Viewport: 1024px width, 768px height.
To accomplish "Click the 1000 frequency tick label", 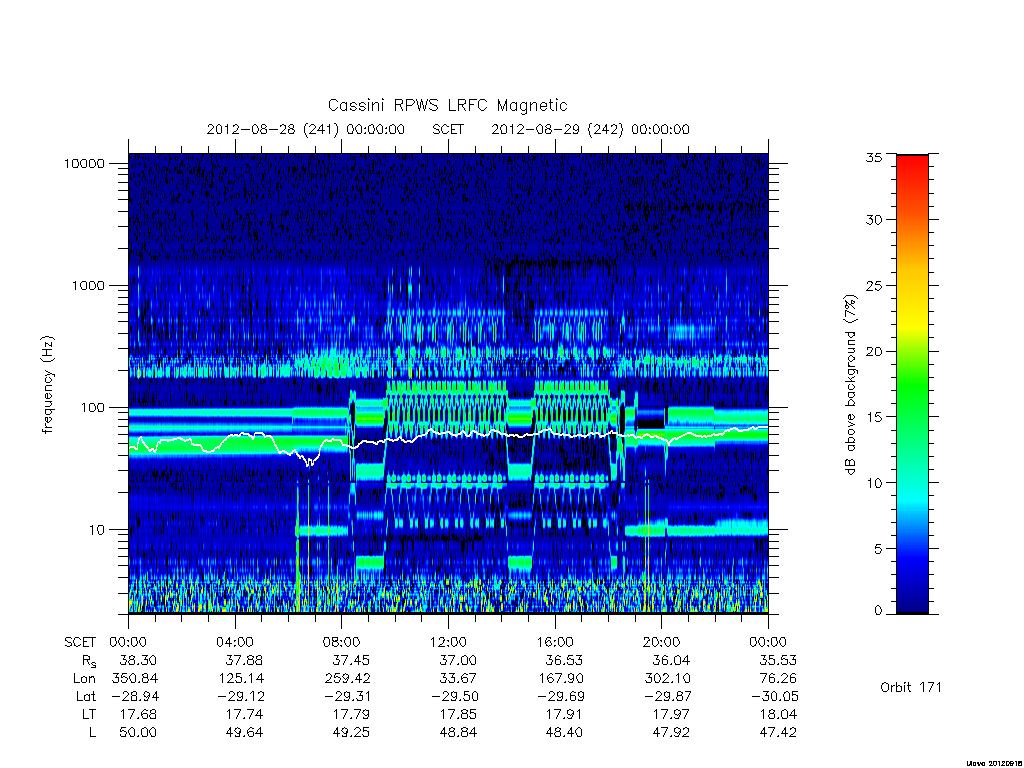I will [88, 285].
